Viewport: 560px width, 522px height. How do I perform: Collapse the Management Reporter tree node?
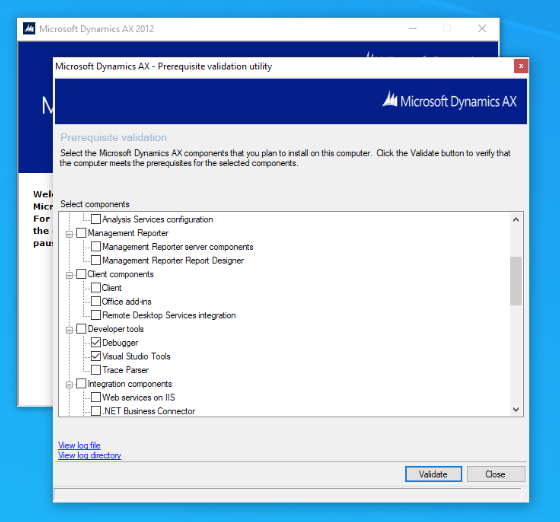(x=69, y=234)
